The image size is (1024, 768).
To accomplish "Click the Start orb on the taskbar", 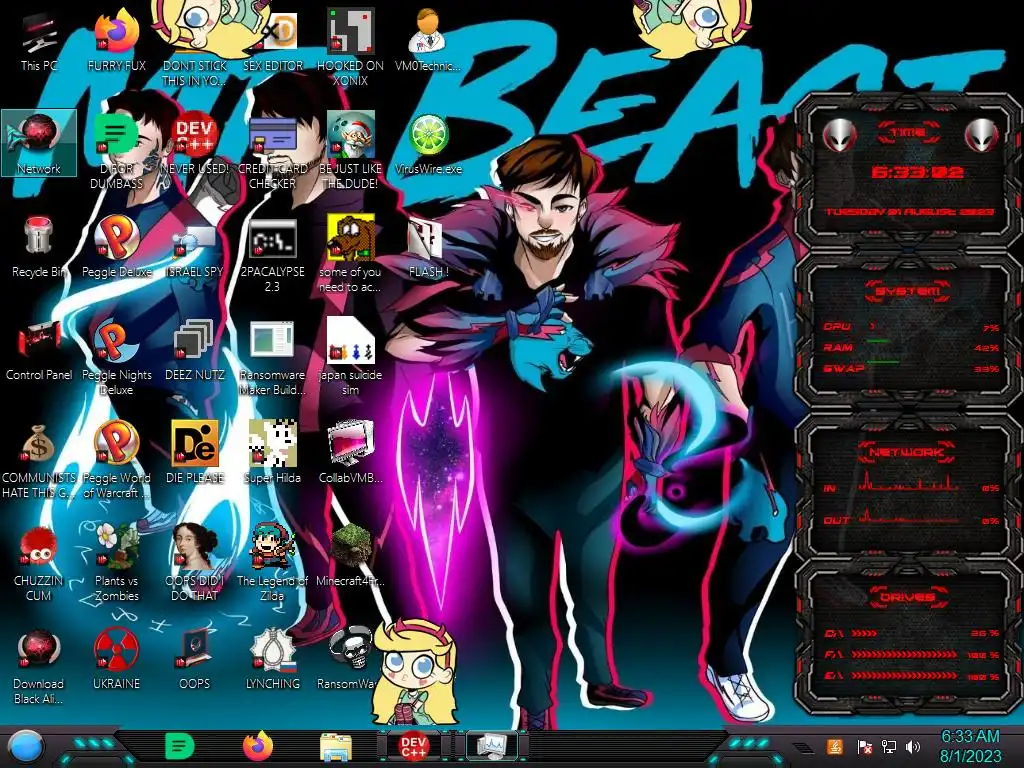I will (x=27, y=748).
